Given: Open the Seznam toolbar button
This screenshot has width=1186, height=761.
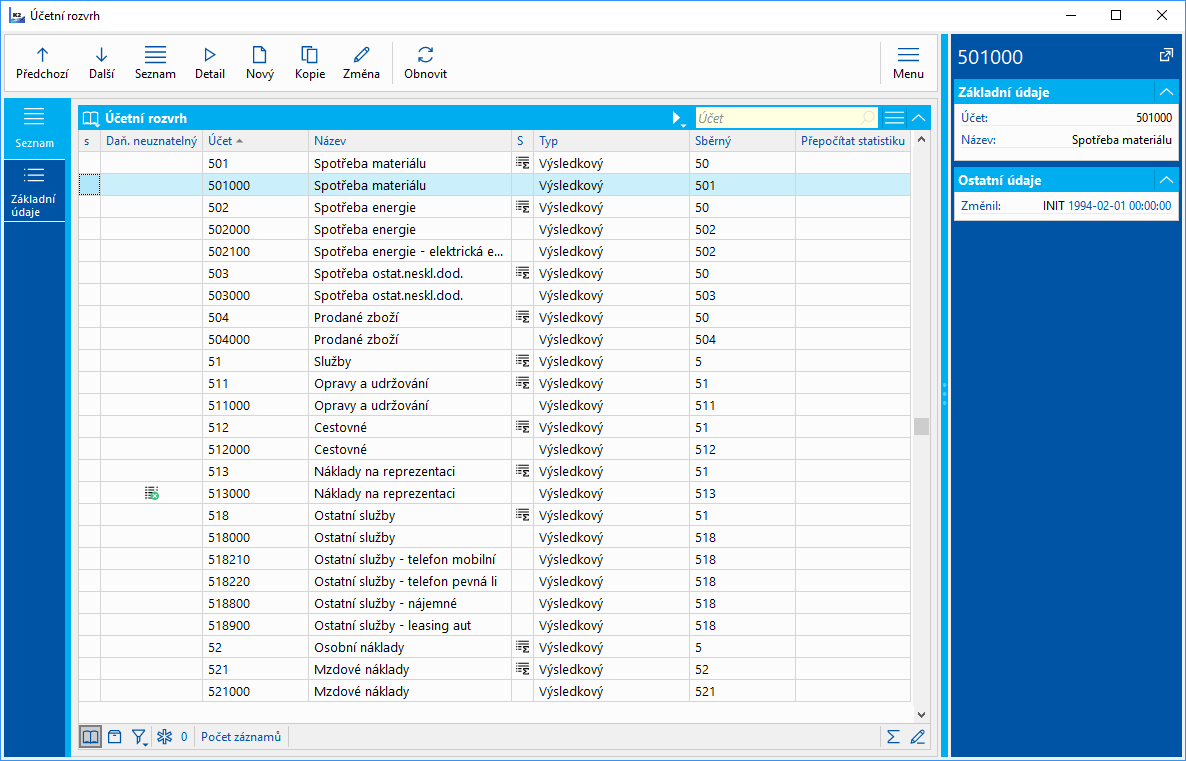Looking at the screenshot, I should (x=155, y=63).
